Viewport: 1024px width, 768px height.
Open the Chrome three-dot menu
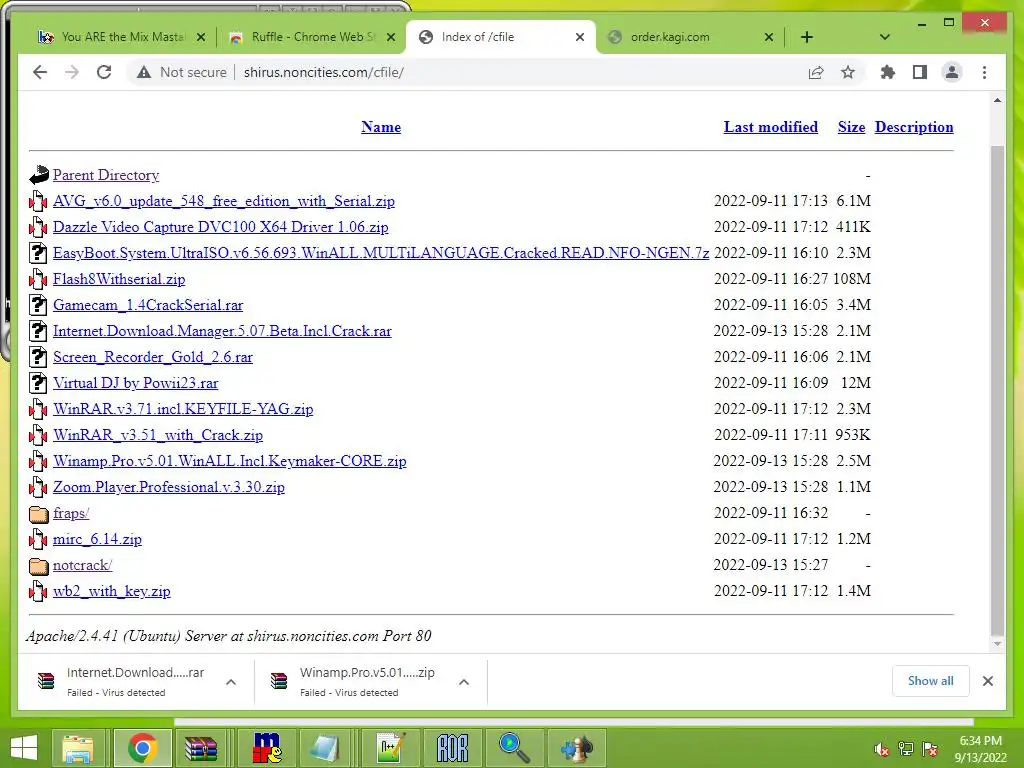tap(984, 72)
